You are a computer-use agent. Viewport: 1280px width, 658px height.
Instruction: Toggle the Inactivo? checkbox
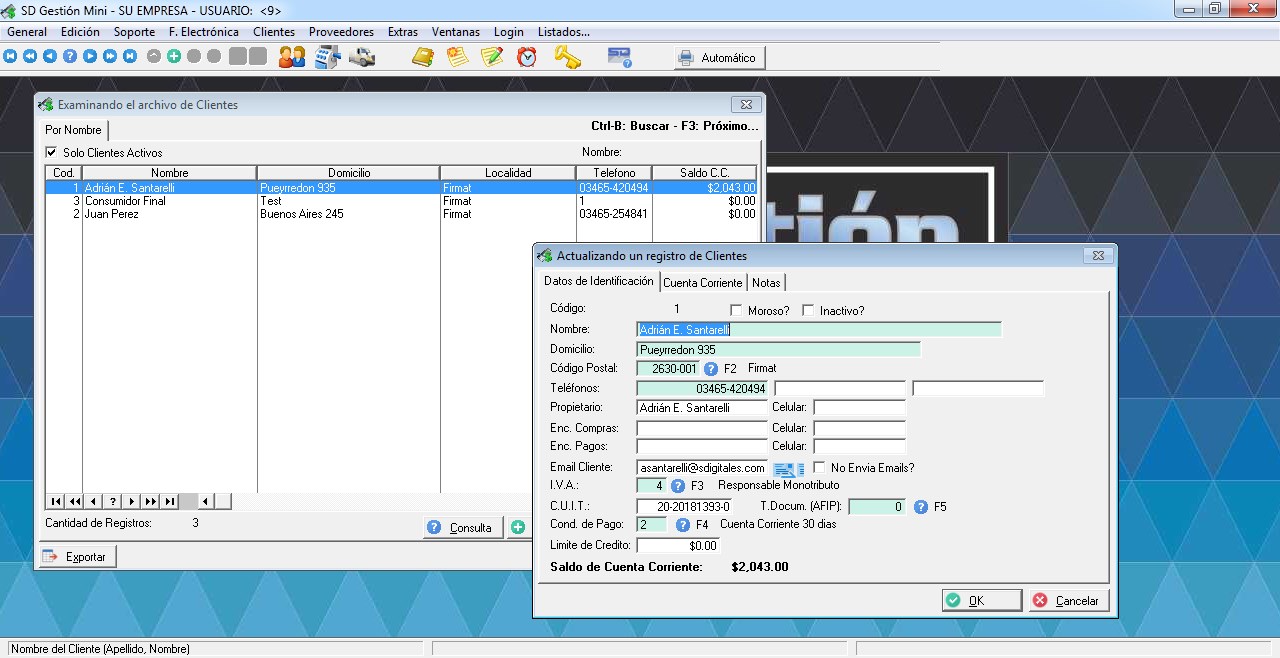(x=809, y=310)
